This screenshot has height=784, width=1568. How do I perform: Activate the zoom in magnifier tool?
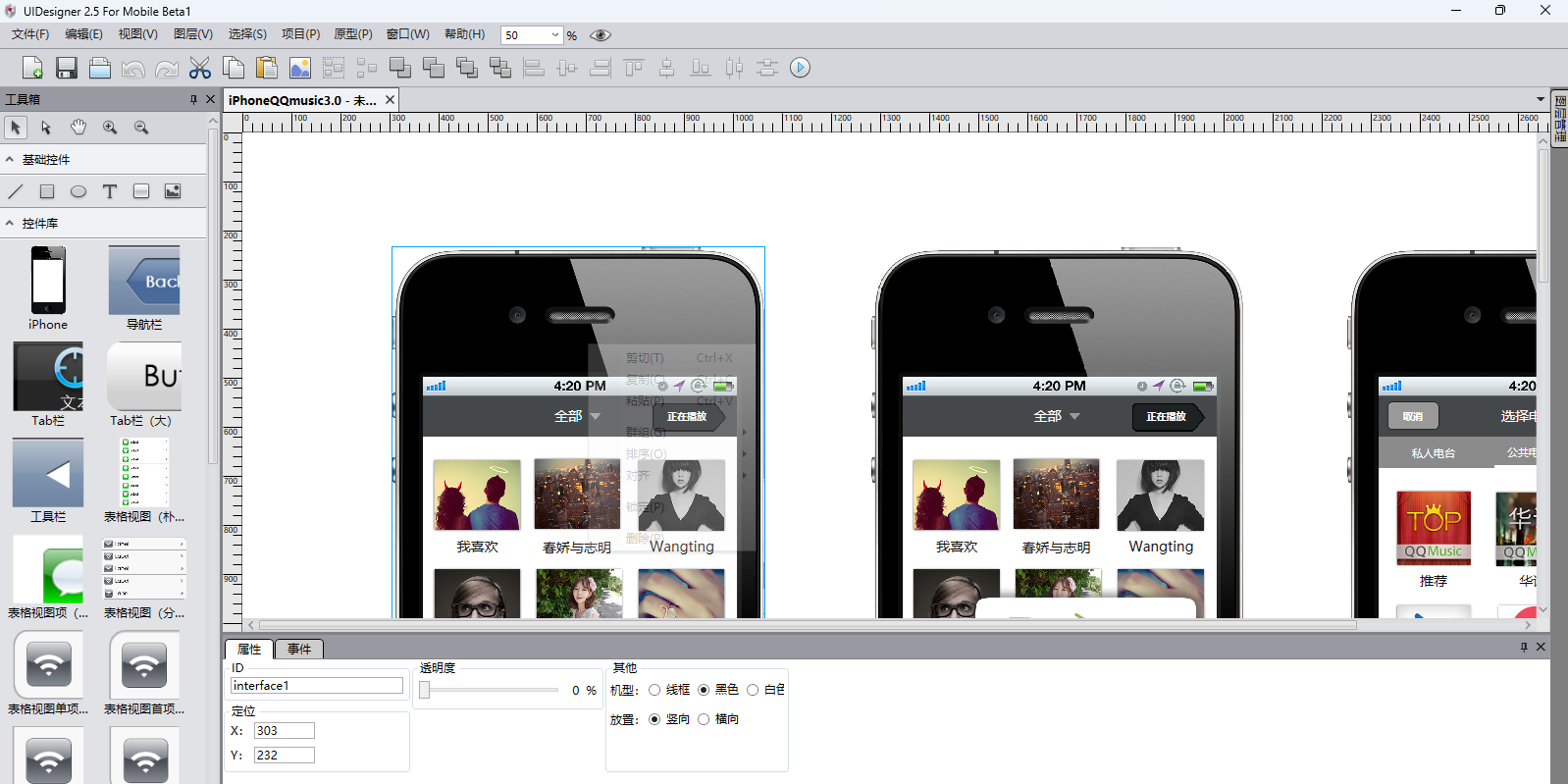tap(109, 128)
